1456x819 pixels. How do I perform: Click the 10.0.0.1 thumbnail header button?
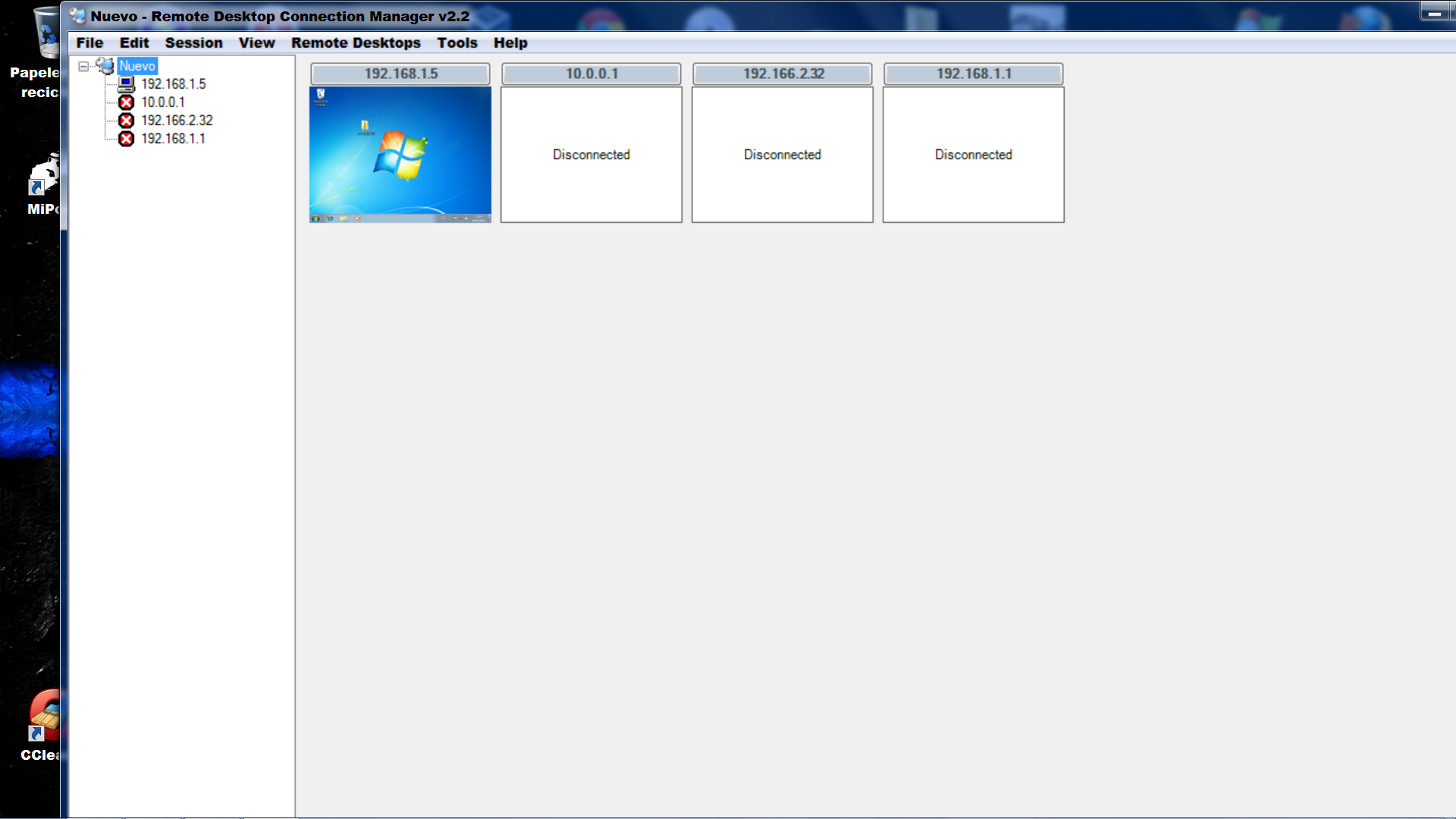591,74
